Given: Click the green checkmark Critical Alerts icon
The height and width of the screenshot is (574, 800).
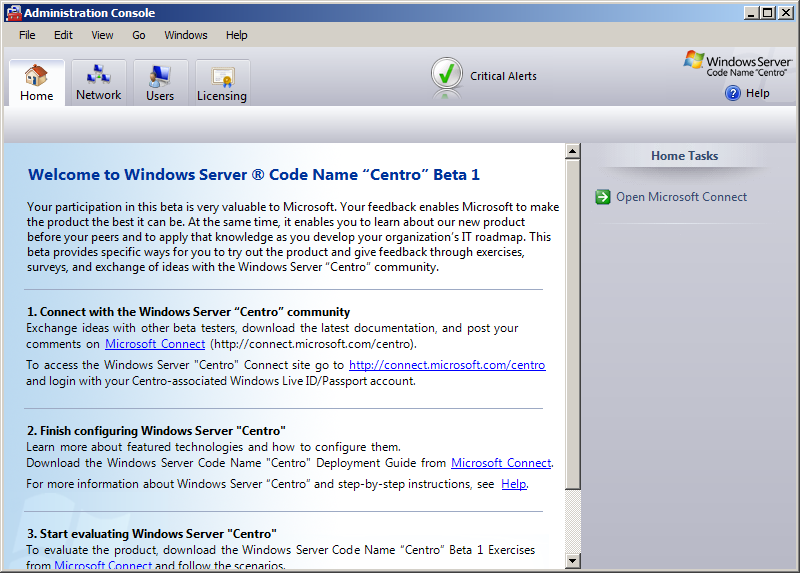Looking at the screenshot, I should [x=446, y=74].
